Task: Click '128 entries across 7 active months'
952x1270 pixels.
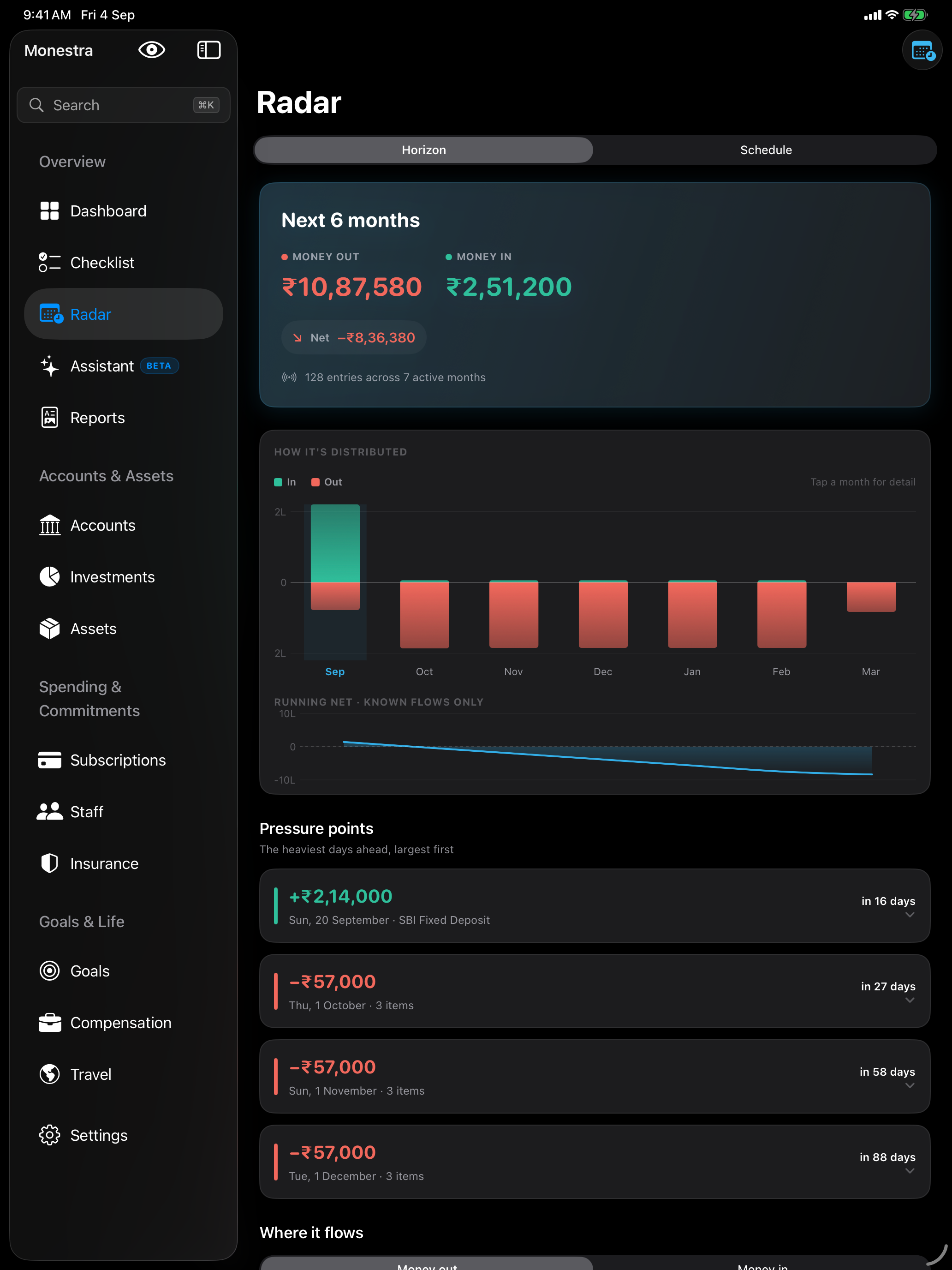Action: [x=395, y=377]
